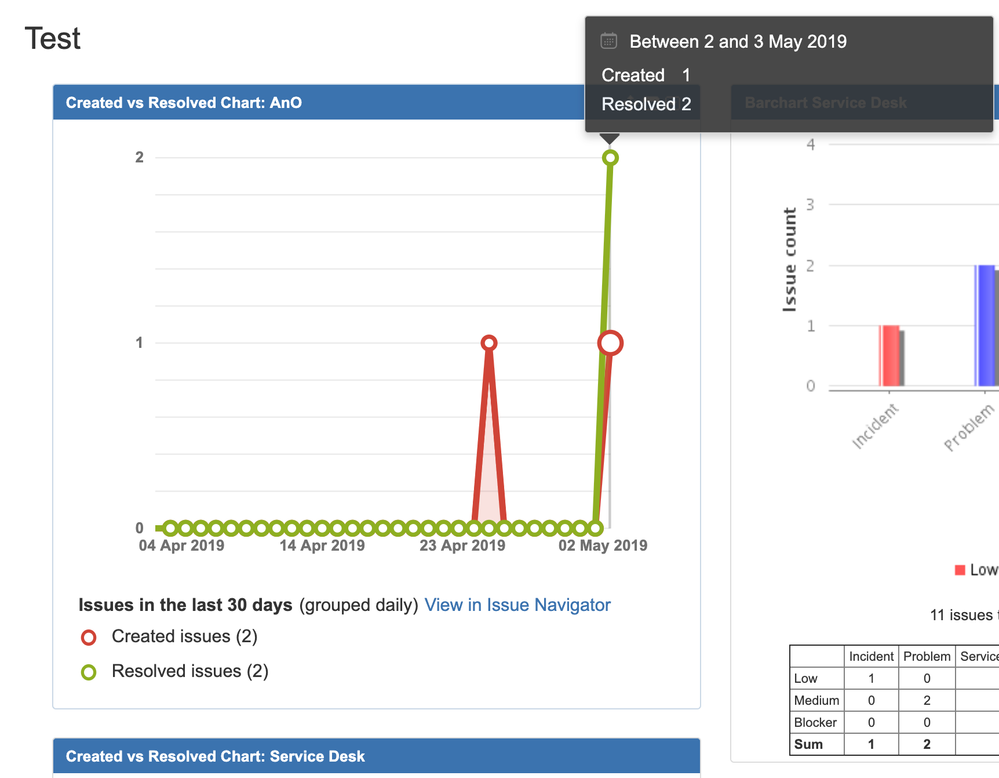
Task: Select the green data point at the 2 May peak
Action: [610, 157]
